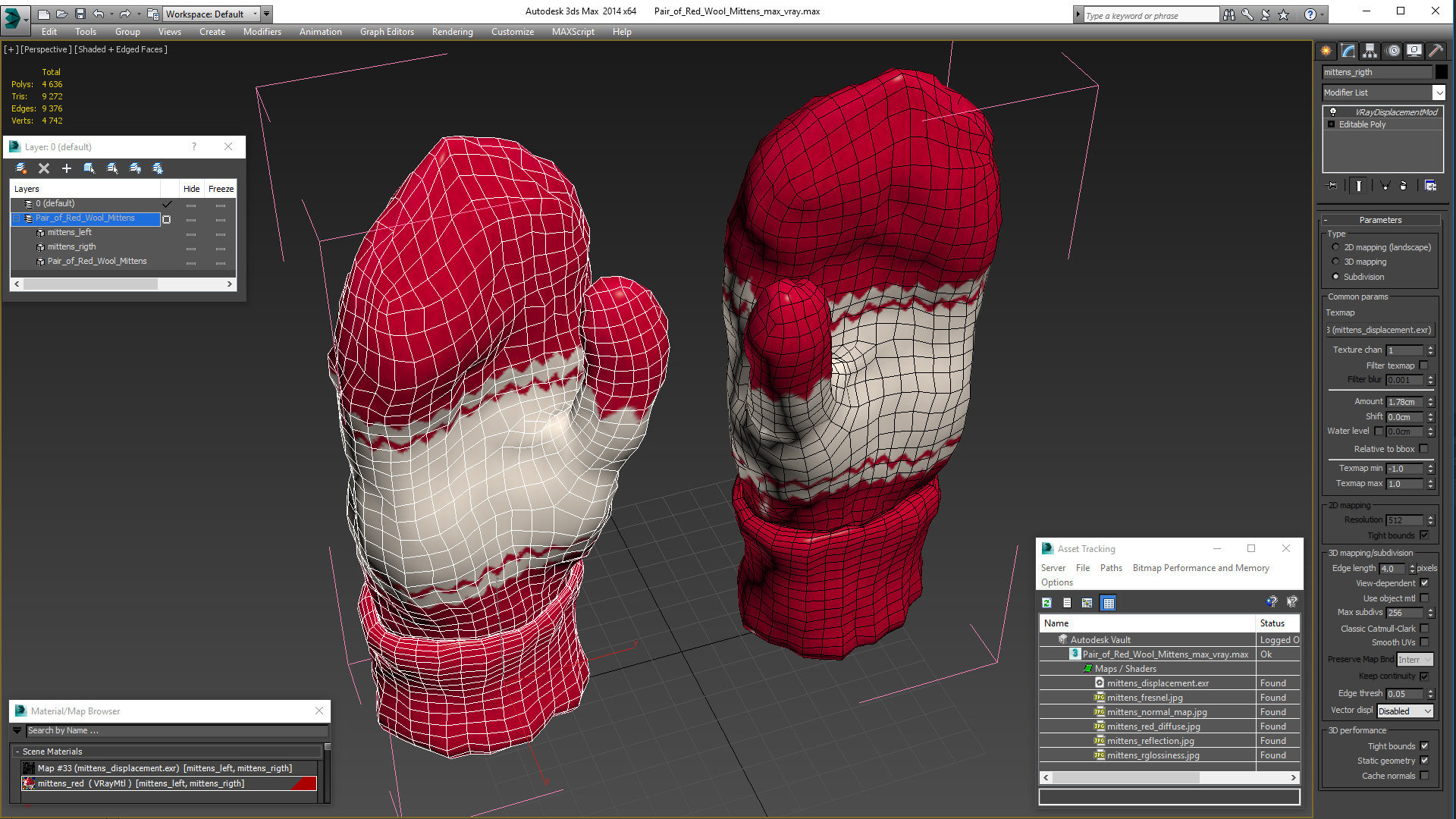Expand the Pair_of_Red_Wool_Mittens layer group
The height and width of the screenshot is (819, 1456).
(20, 218)
